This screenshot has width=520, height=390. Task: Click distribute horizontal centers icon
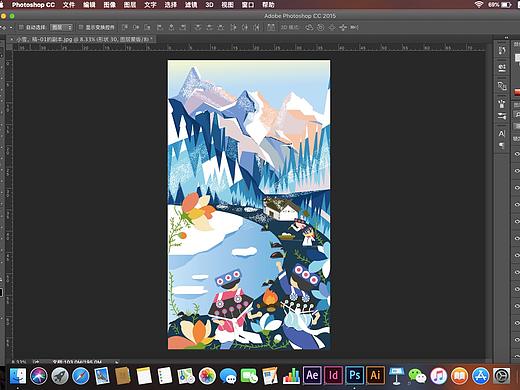(245, 27)
